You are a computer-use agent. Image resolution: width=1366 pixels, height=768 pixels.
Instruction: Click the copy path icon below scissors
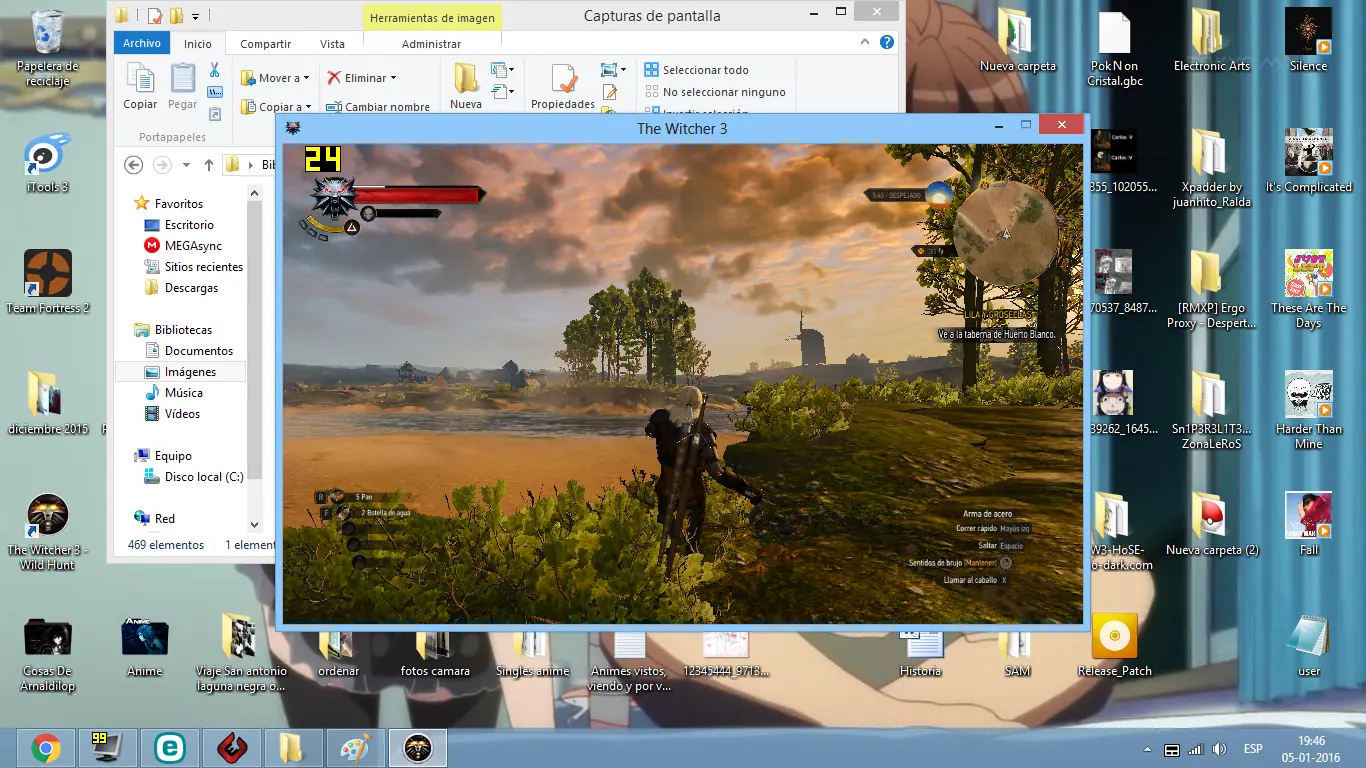[x=214, y=92]
